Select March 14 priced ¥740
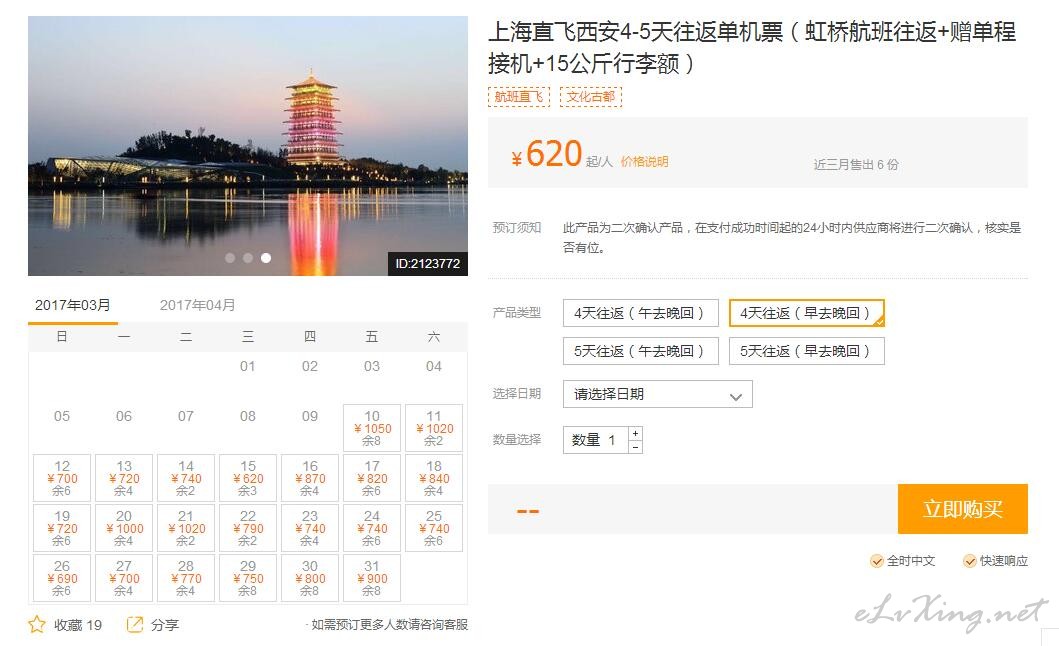Image resolution: width=1059 pixels, height=646 pixels. pyautogui.click(x=186, y=478)
